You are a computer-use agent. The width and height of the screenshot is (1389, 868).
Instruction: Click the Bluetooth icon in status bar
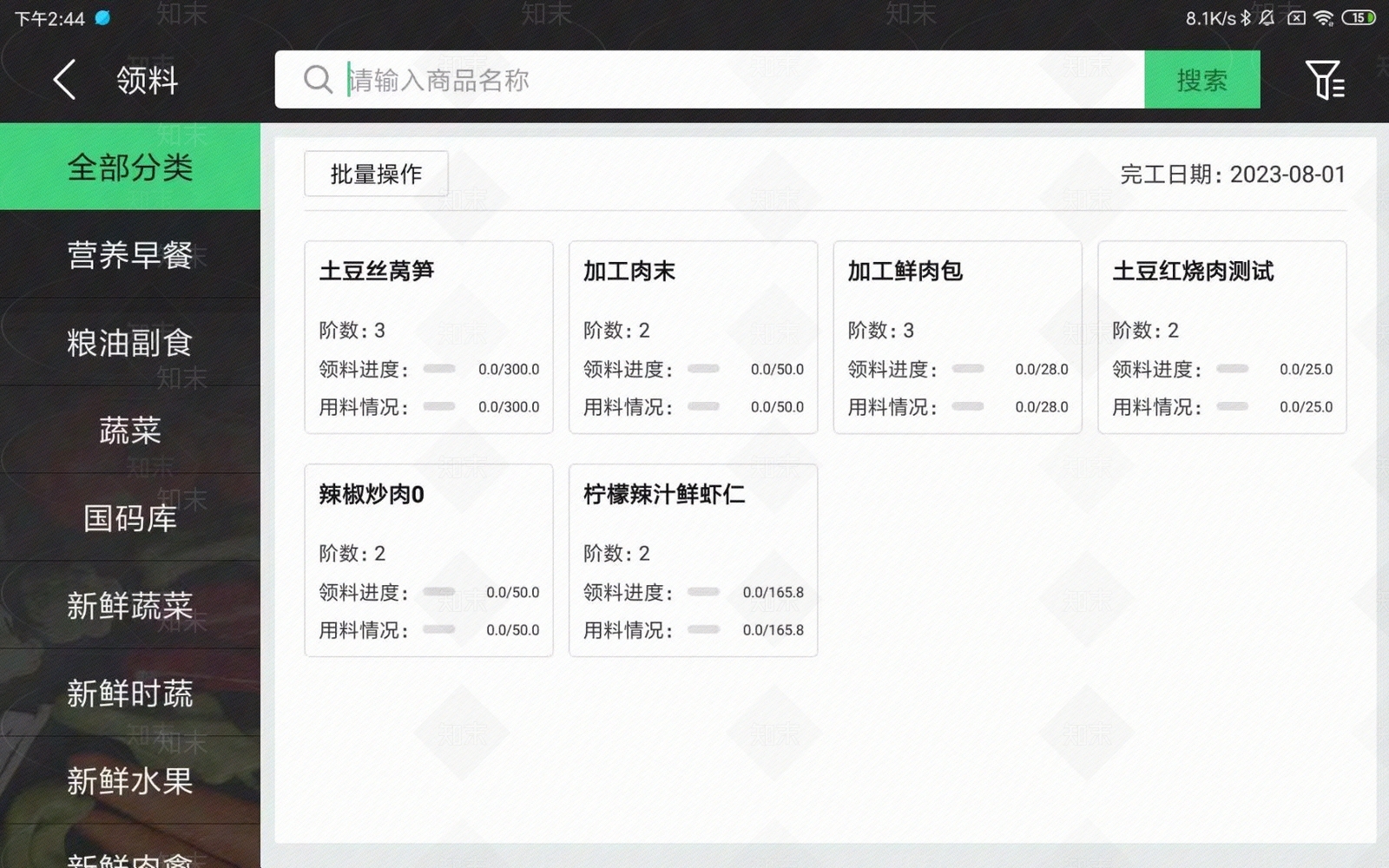pos(1245,16)
